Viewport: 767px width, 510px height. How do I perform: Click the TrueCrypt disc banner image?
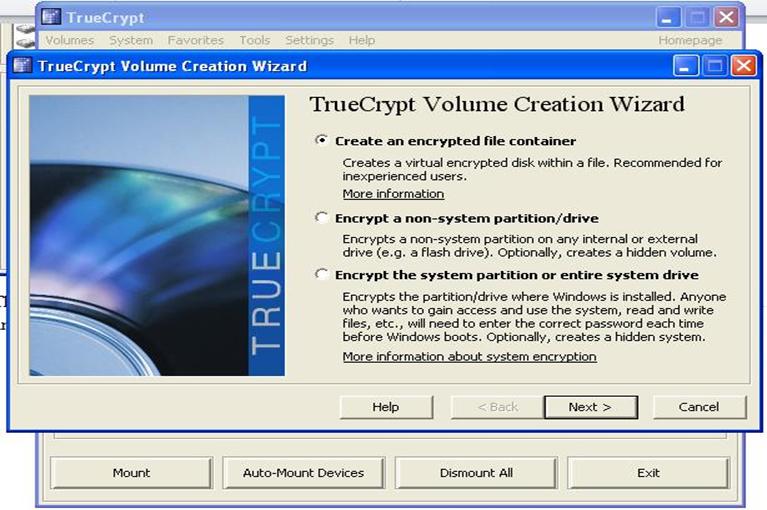point(157,235)
